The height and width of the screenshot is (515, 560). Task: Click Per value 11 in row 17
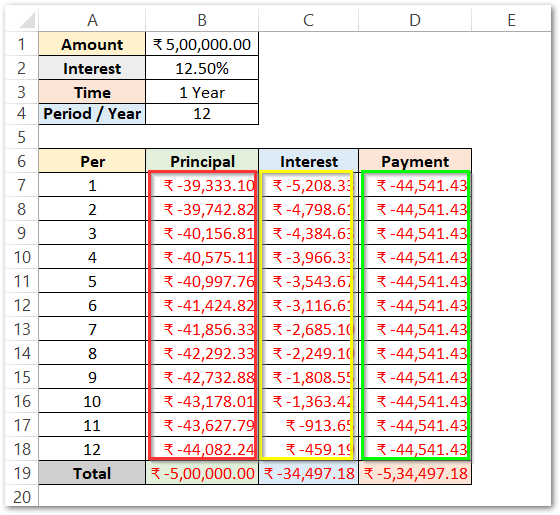point(92,425)
